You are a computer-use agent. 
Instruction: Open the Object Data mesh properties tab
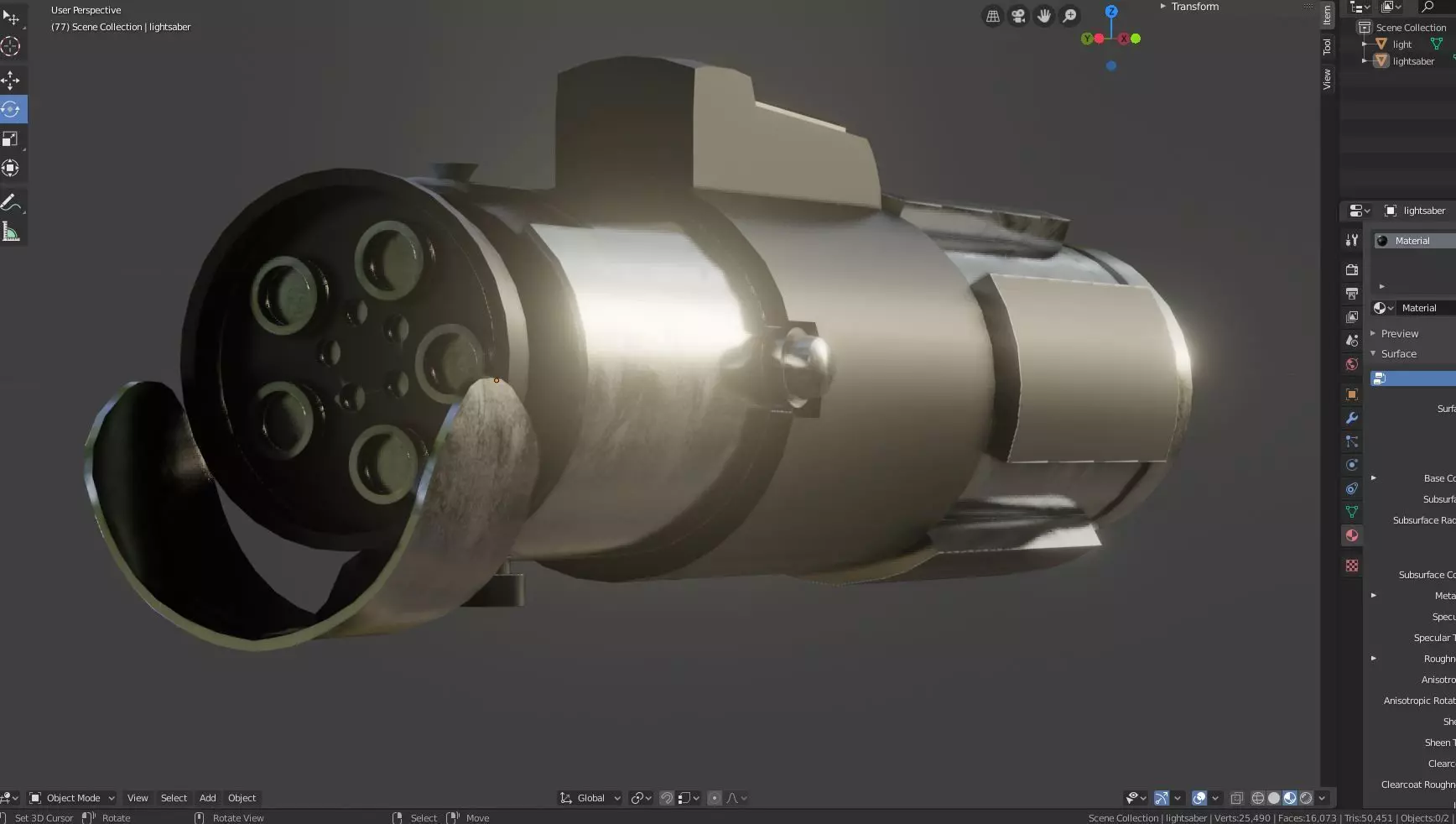pos(1351,511)
